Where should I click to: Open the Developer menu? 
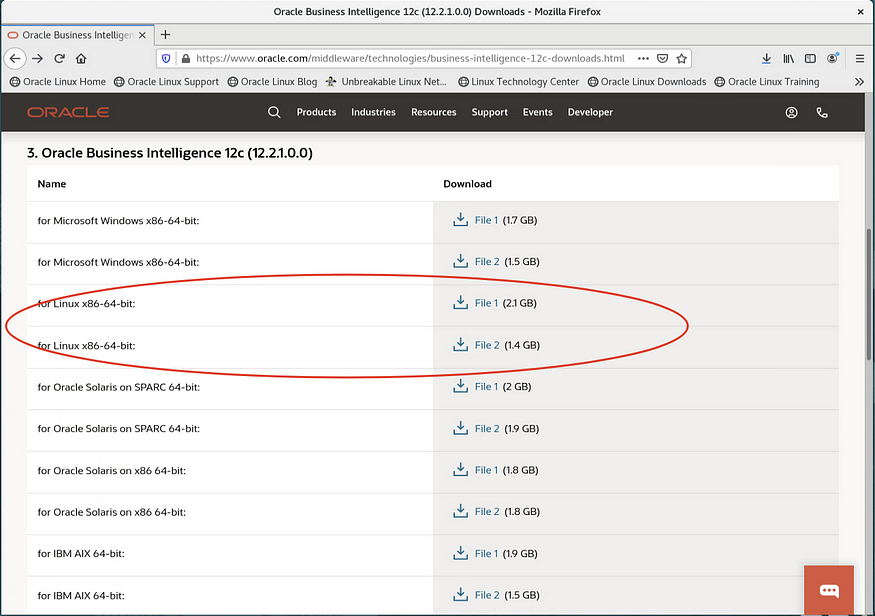590,112
